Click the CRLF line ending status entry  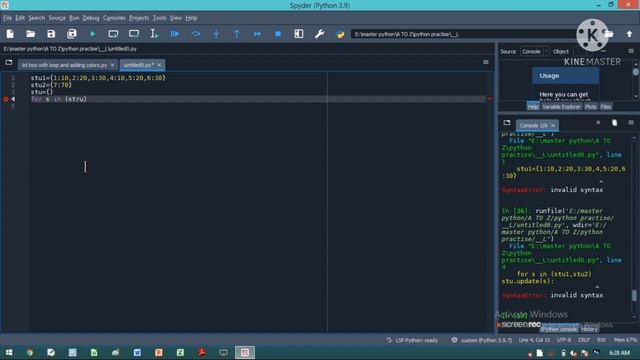click(584, 340)
